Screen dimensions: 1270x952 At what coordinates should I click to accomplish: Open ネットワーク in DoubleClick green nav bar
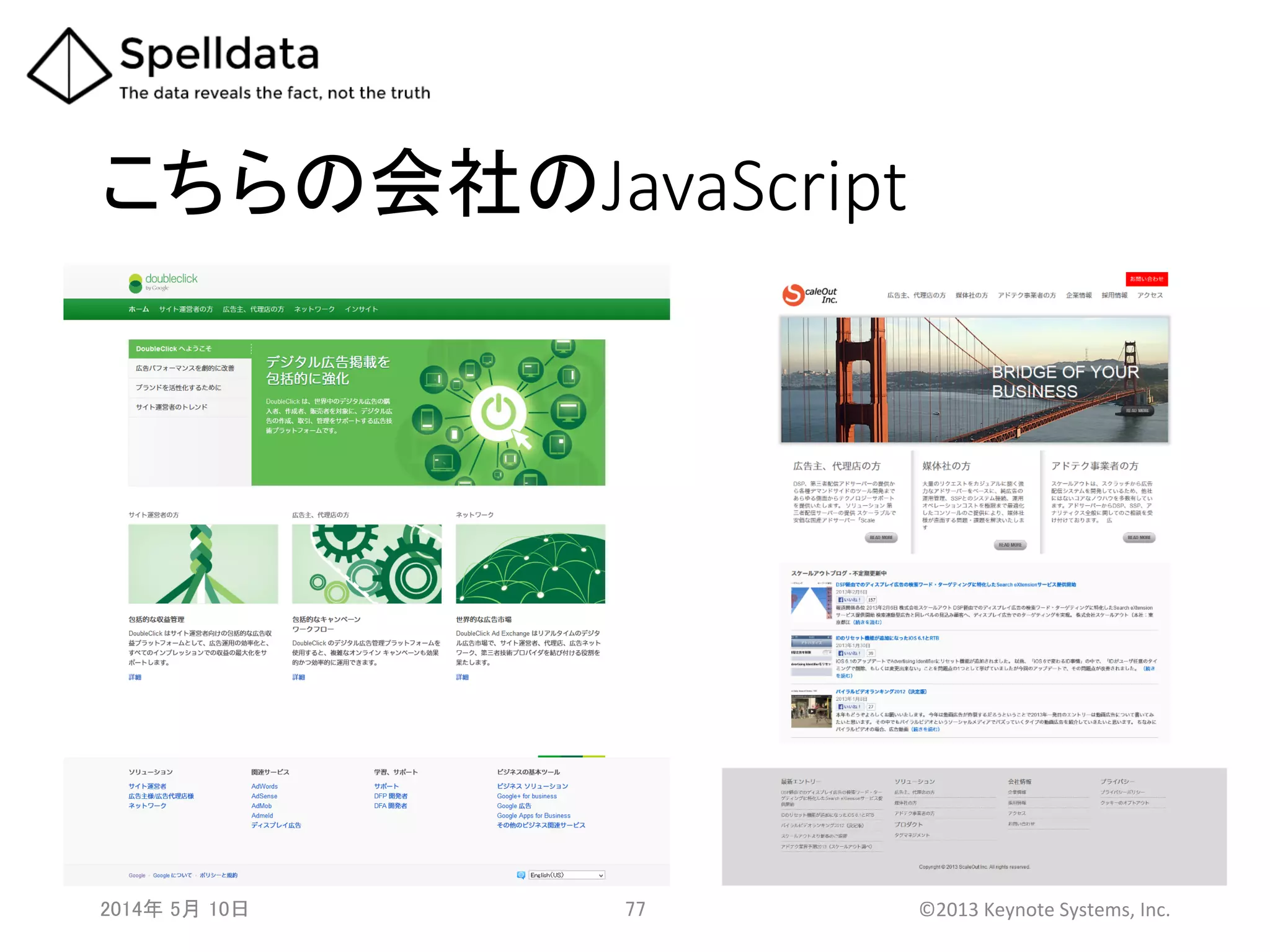[314, 309]
